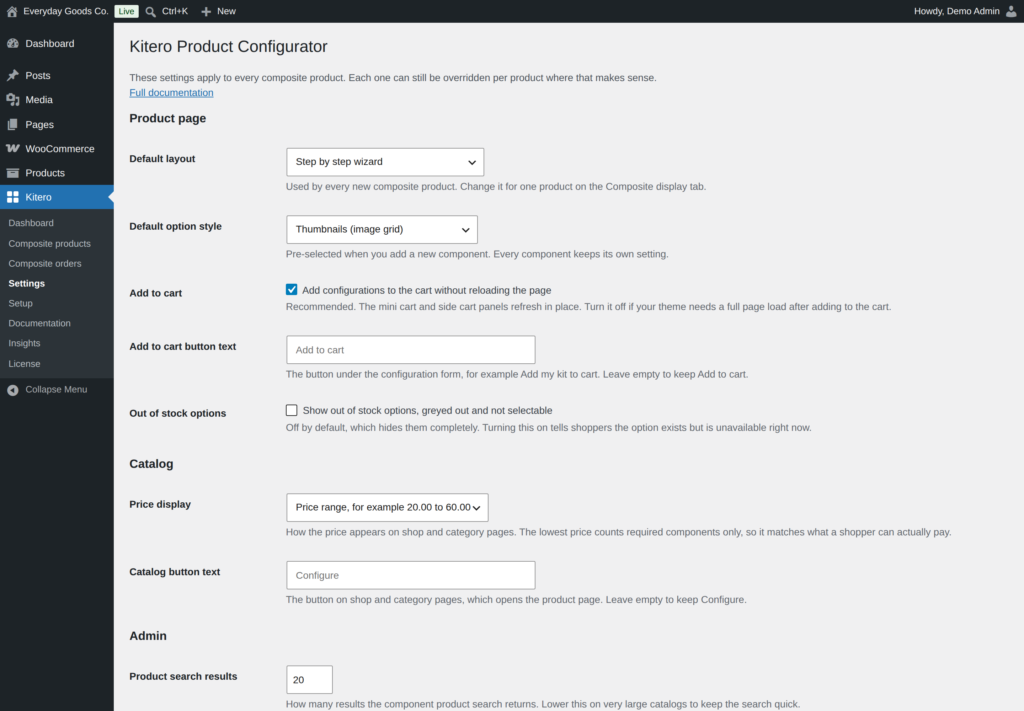This screenshot has width=1024, height=711.
Task: Open the Documentation submenu item
Action: click(x=39, y=323)
